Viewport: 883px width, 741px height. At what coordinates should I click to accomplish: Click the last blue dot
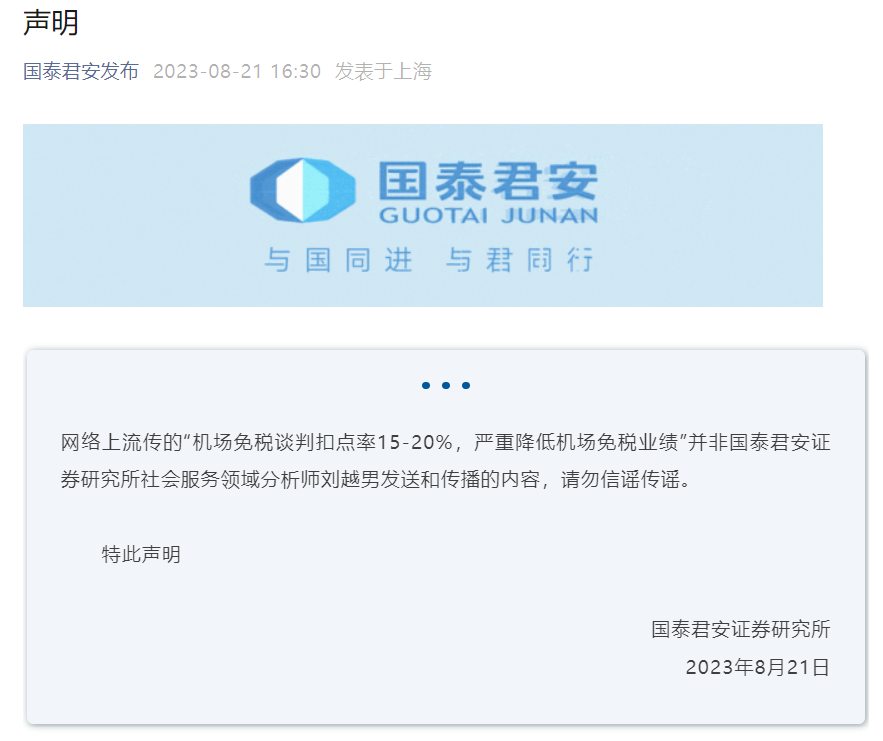click(x=466, y=385)
